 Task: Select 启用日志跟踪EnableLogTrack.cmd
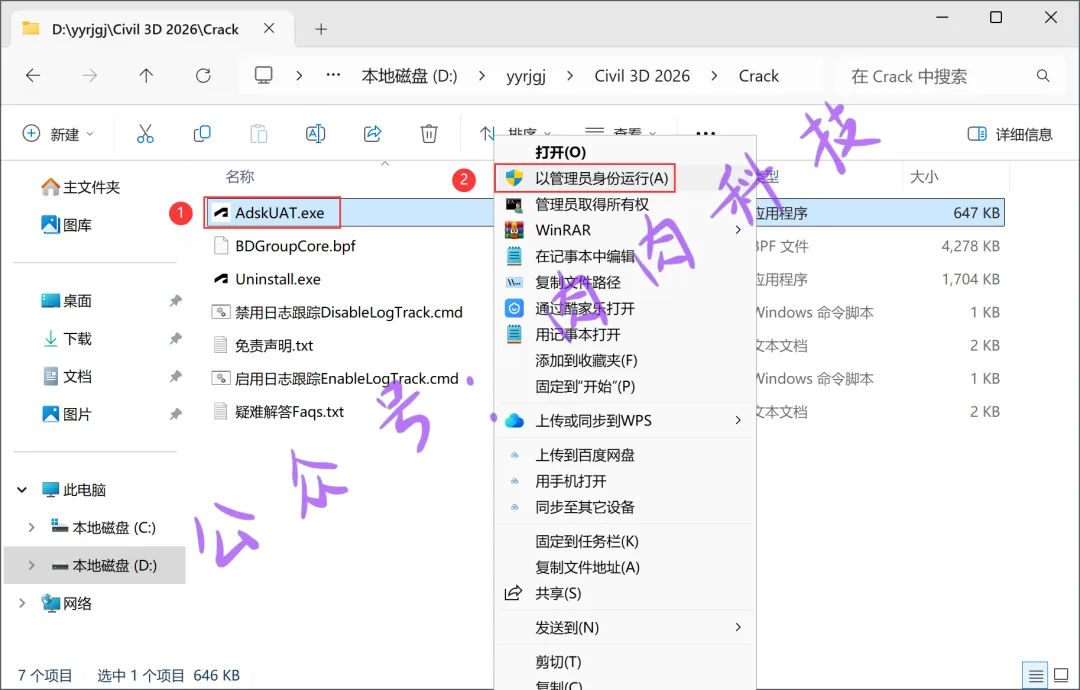[x=346, y=379]
